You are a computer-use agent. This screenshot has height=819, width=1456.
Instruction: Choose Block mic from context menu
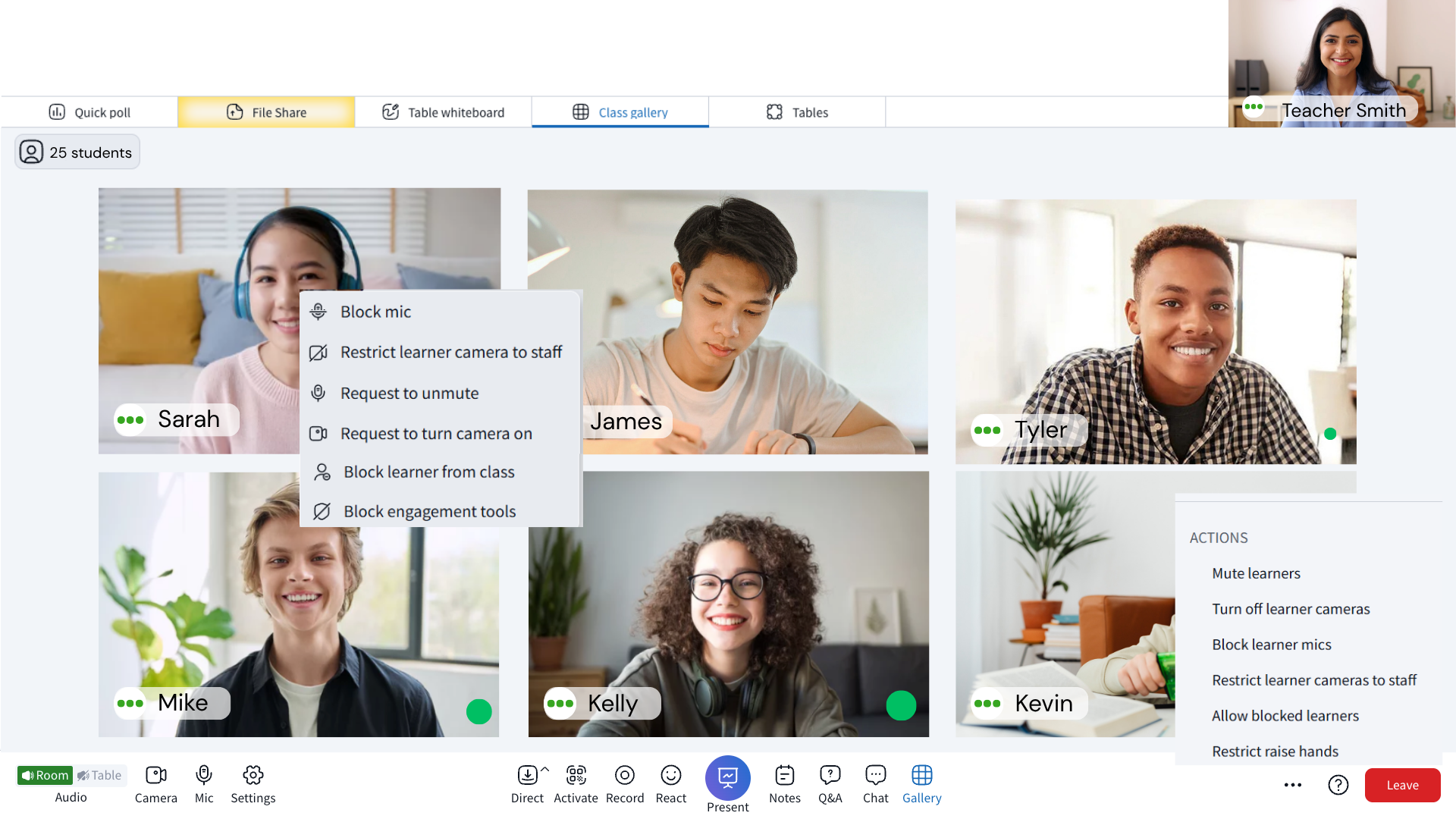tap(440, 312)
